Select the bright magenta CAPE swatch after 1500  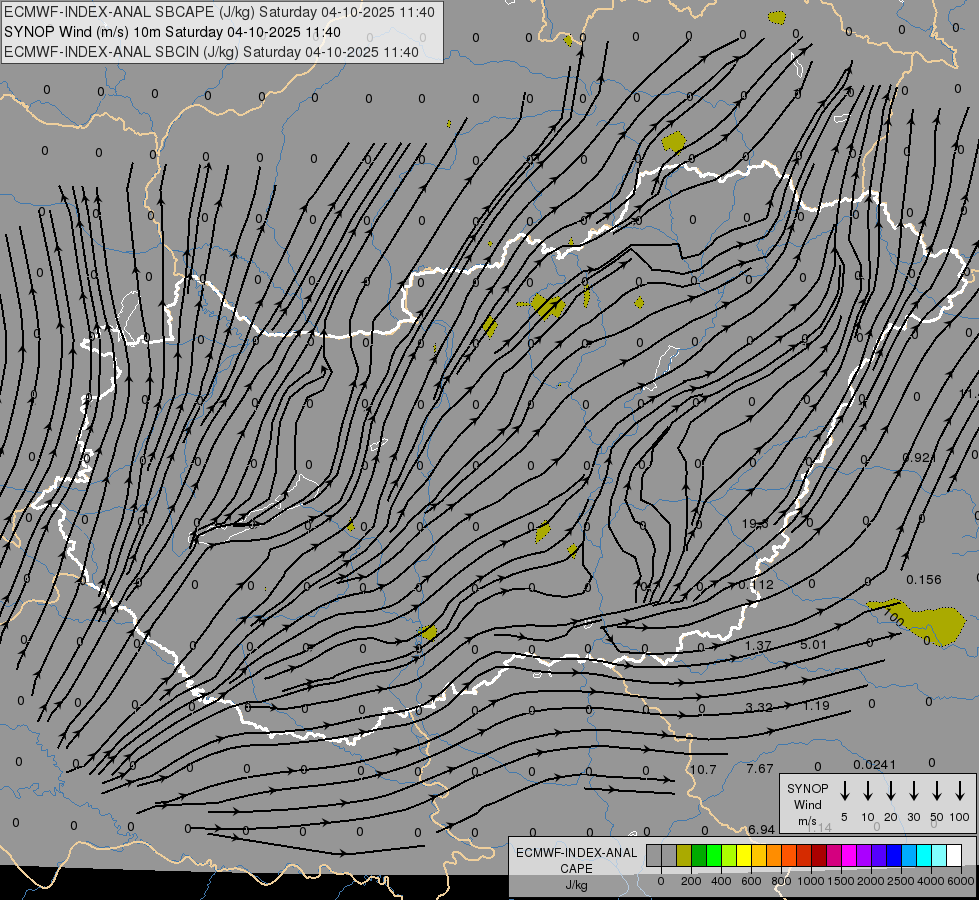(850, 855)
